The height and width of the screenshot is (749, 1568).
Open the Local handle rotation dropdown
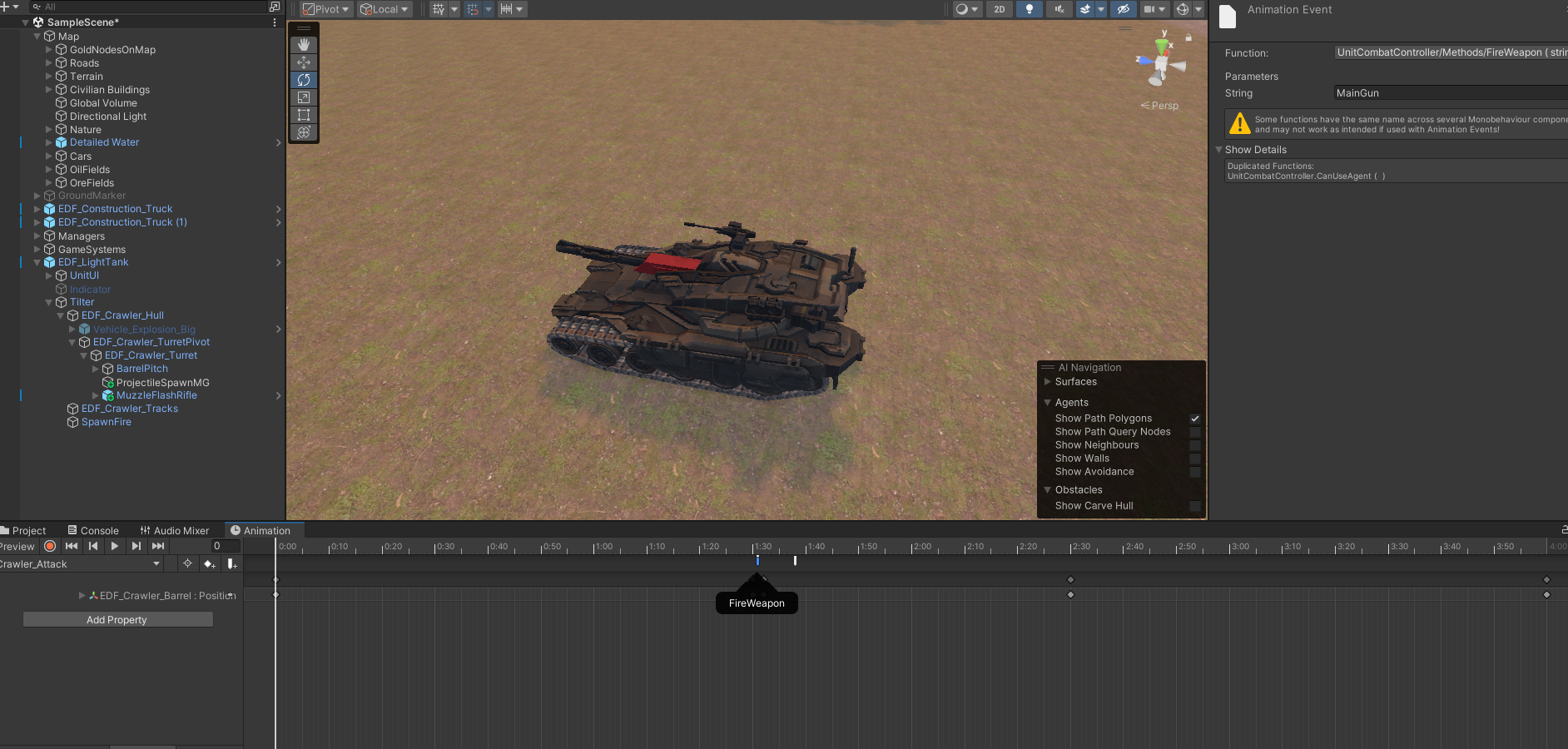pos(385,9)
